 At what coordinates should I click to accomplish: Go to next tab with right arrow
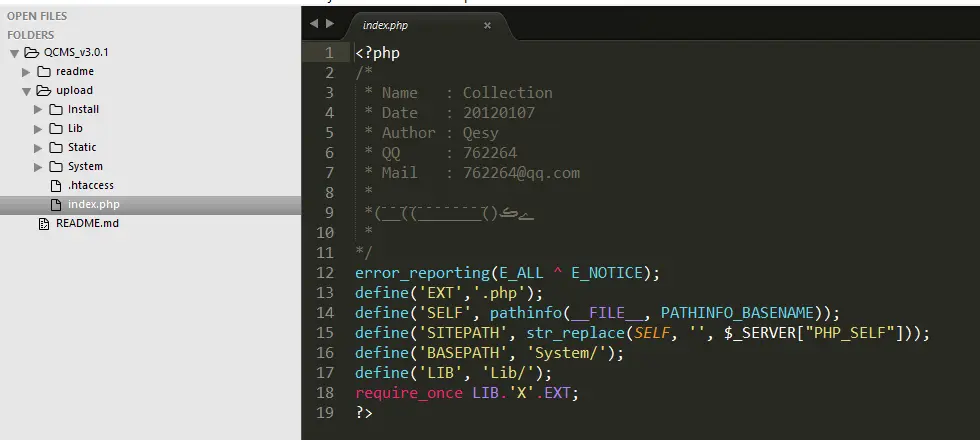[329, 24]
